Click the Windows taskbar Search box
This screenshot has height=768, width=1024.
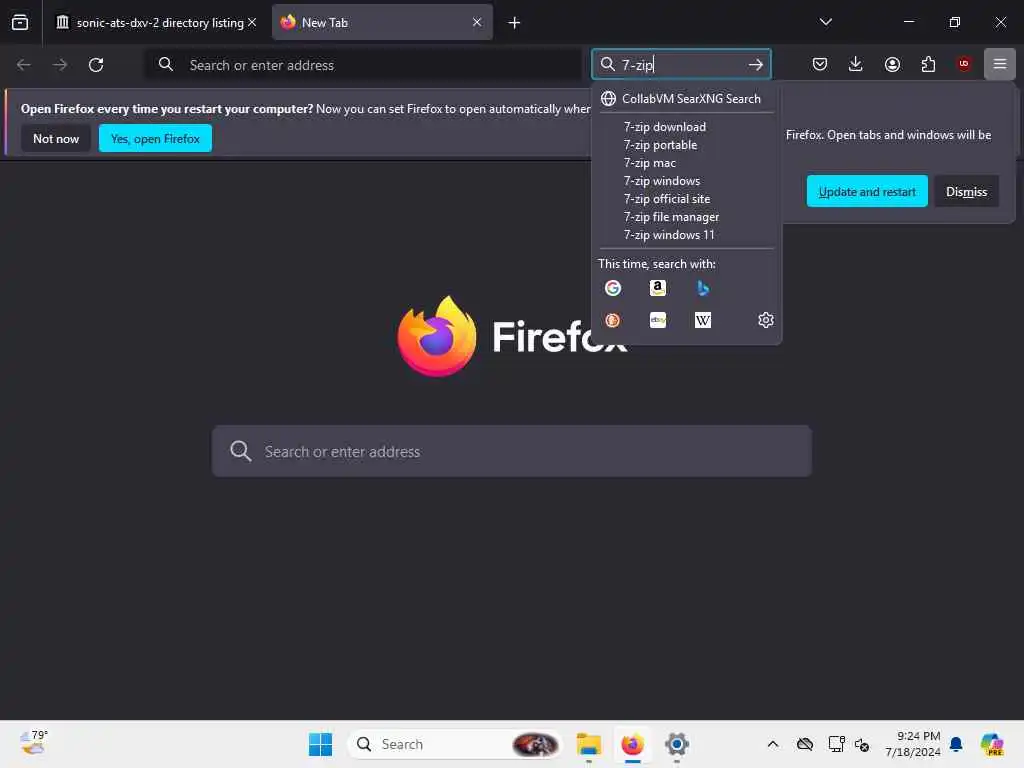click(455, 744)
